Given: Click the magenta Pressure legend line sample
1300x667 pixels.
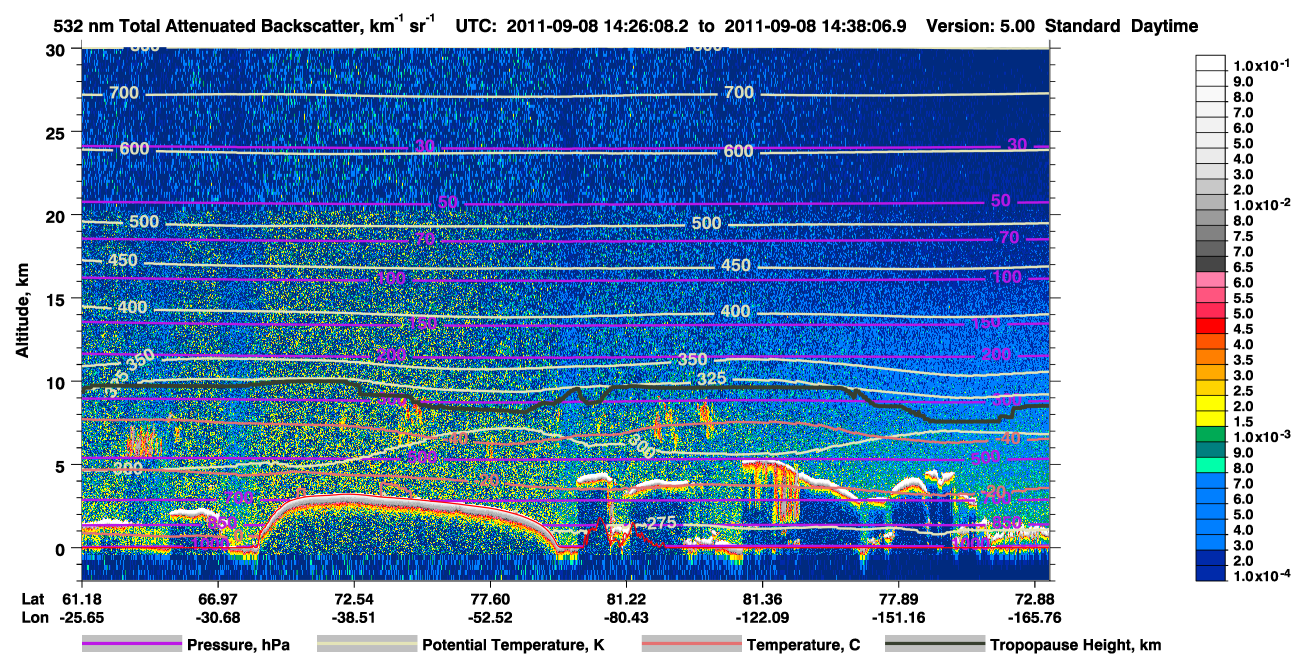Looking at the screenshot, I should click(x=132, y=645).
